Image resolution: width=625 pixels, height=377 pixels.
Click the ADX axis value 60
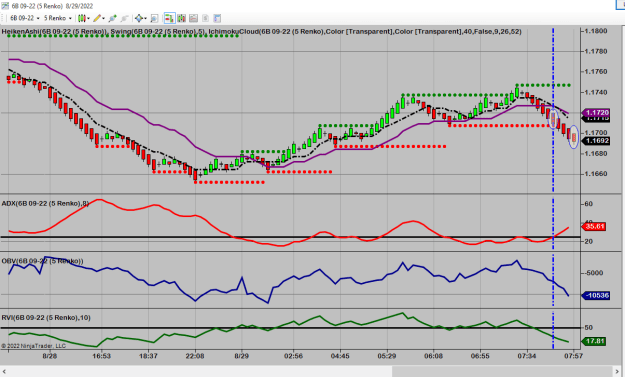[588, 204]
